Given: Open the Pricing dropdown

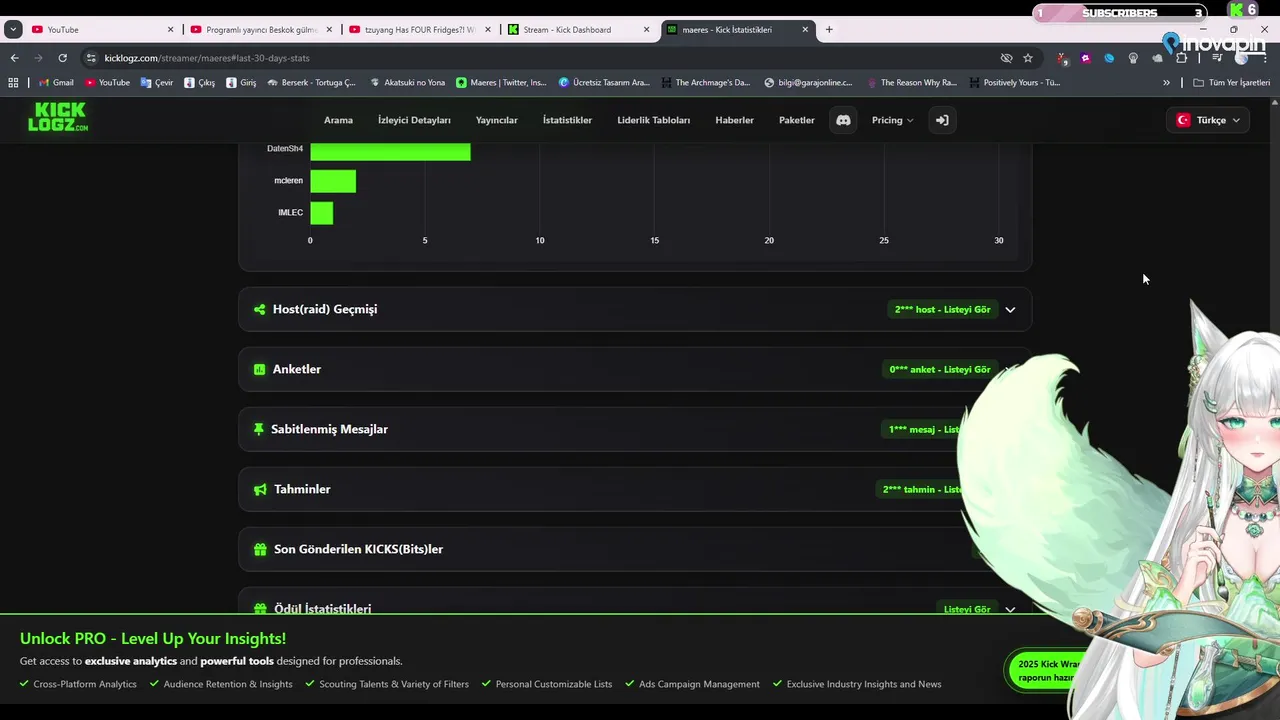Looking at the screenshot, I should (x=892, y=120).
